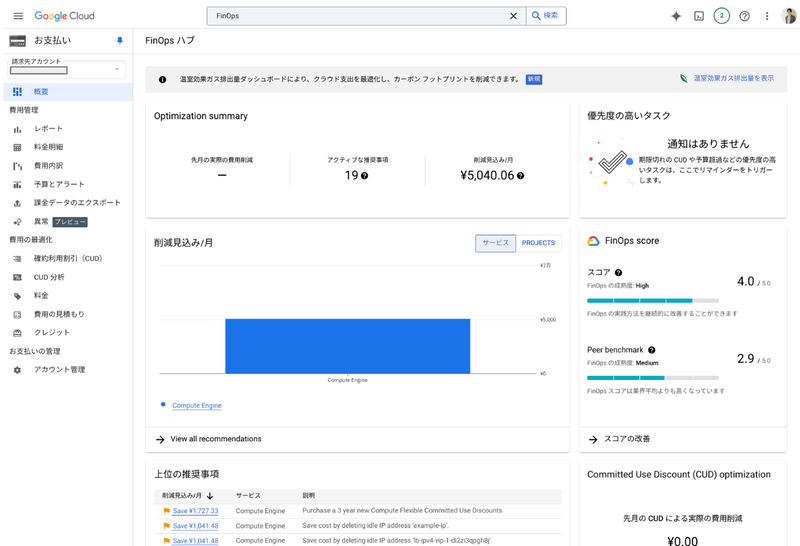Clear the FinOps search text

(x=513, y=16)
